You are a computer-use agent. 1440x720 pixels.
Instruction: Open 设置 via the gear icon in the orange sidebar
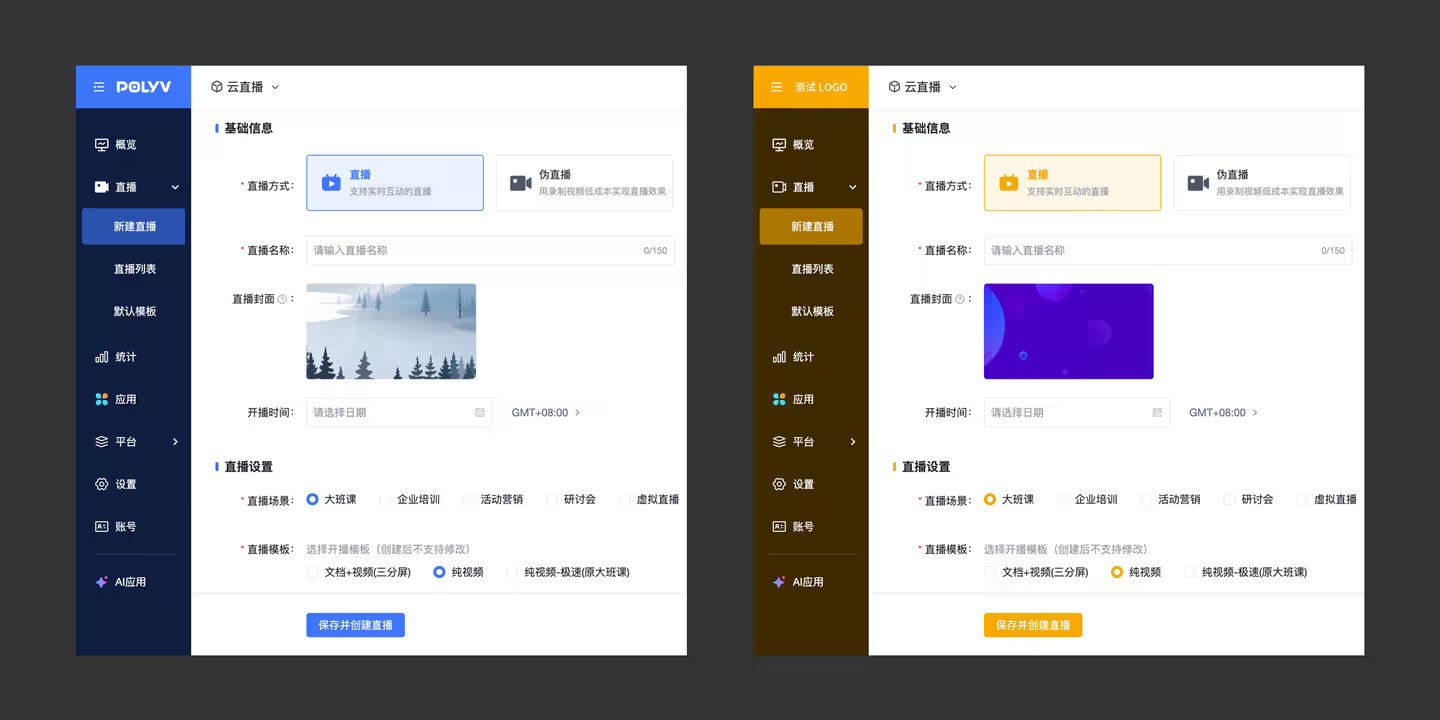(x=779, y=484)
